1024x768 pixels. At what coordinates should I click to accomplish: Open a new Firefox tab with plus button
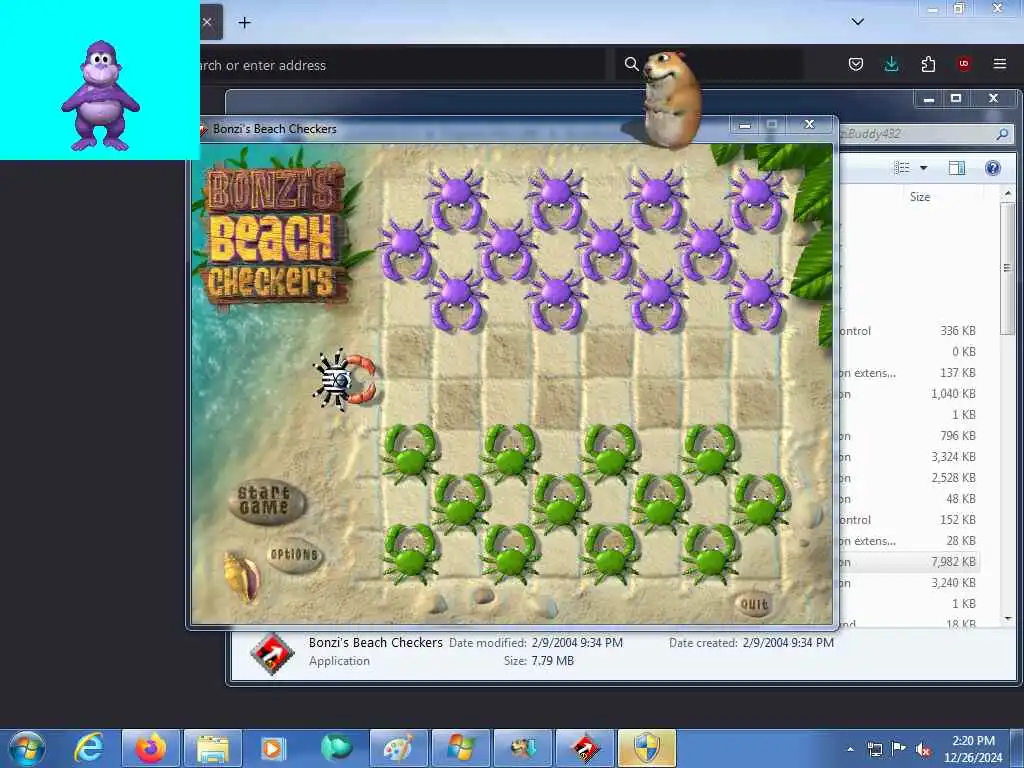tap(244, 23)
